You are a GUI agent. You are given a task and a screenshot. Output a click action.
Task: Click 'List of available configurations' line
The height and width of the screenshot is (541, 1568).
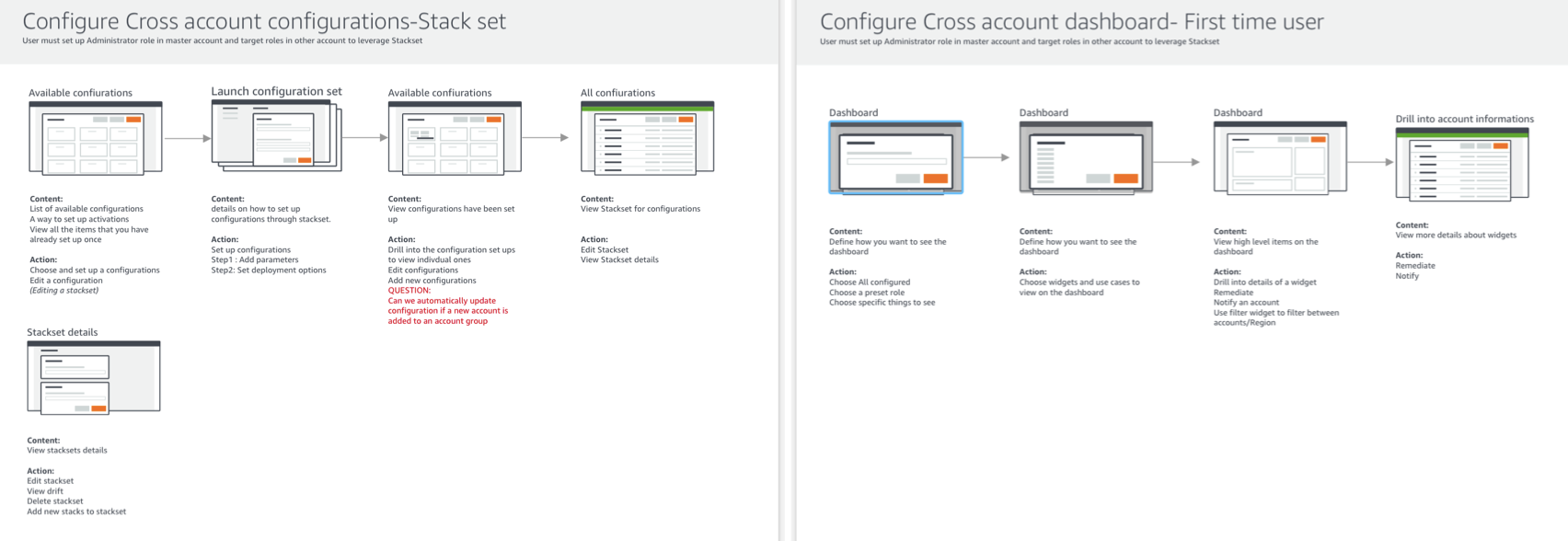click(86, 209)
